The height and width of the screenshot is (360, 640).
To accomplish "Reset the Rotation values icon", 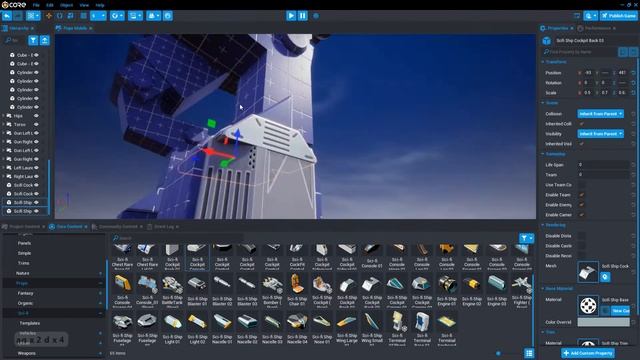I will click(x=633, y=83).
